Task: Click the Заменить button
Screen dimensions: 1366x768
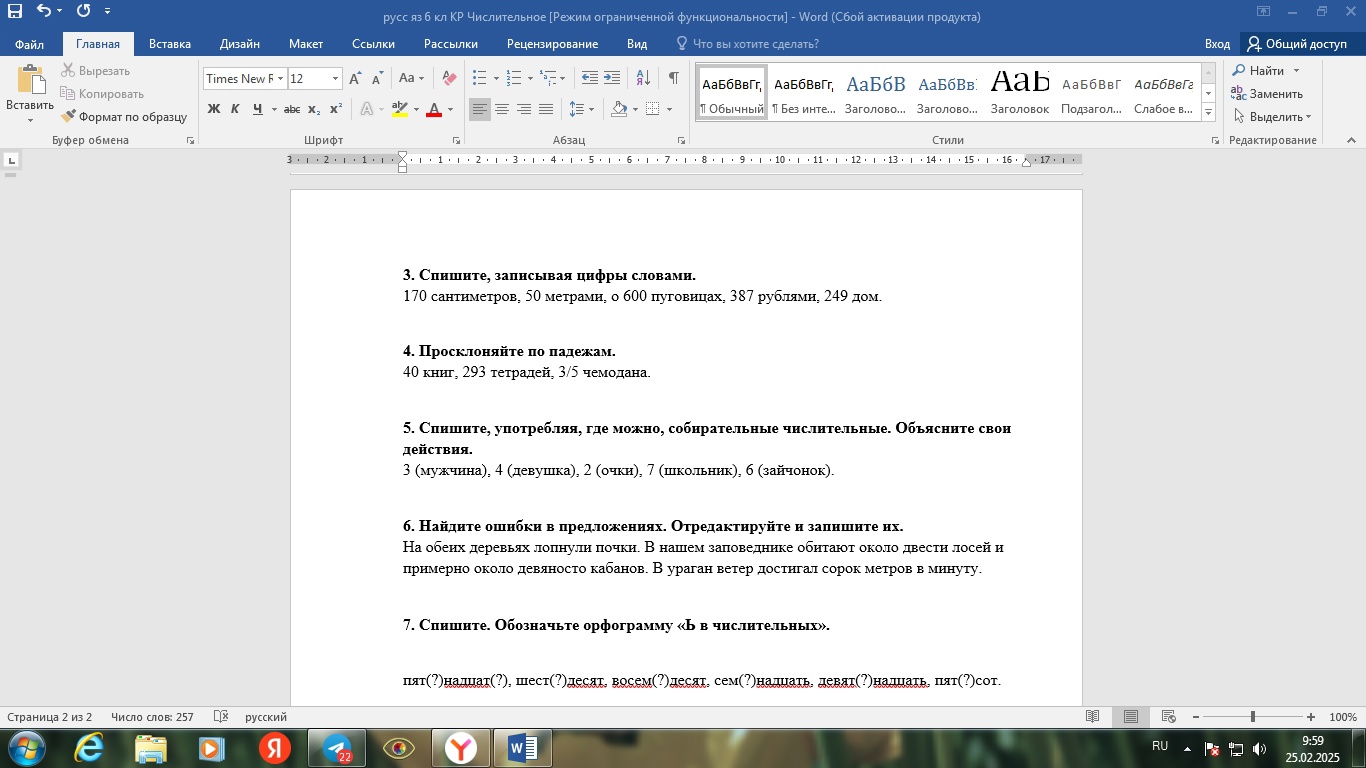Action: click(x=1266, y=94)
